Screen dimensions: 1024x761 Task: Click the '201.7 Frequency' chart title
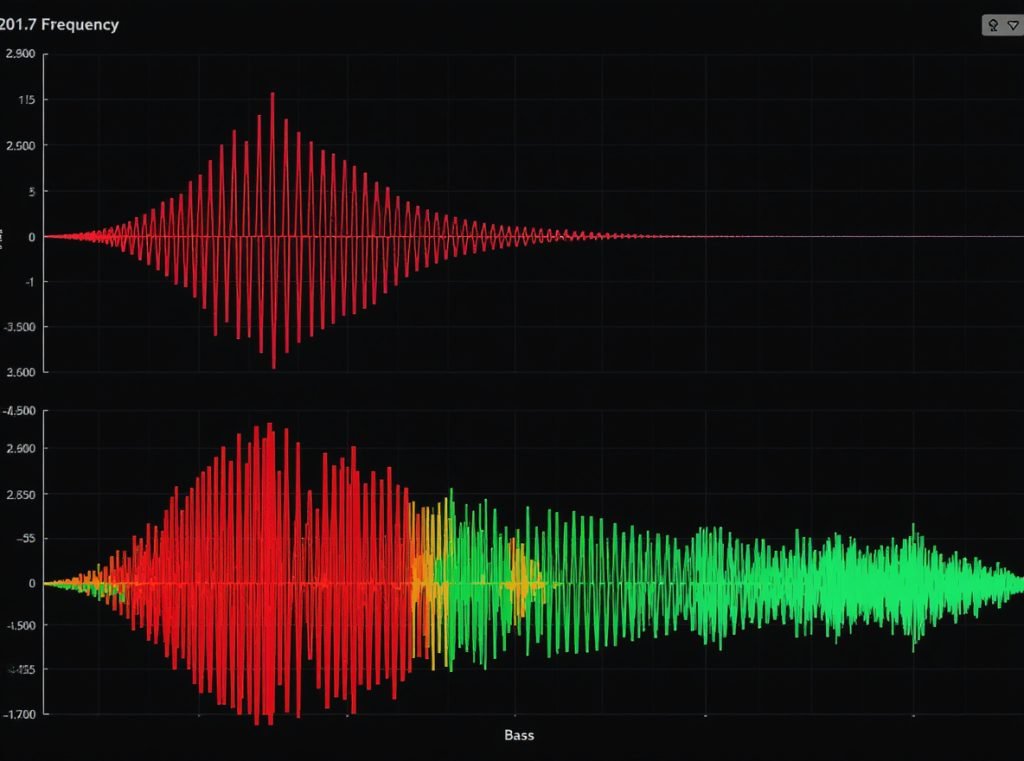click(59, 25)
